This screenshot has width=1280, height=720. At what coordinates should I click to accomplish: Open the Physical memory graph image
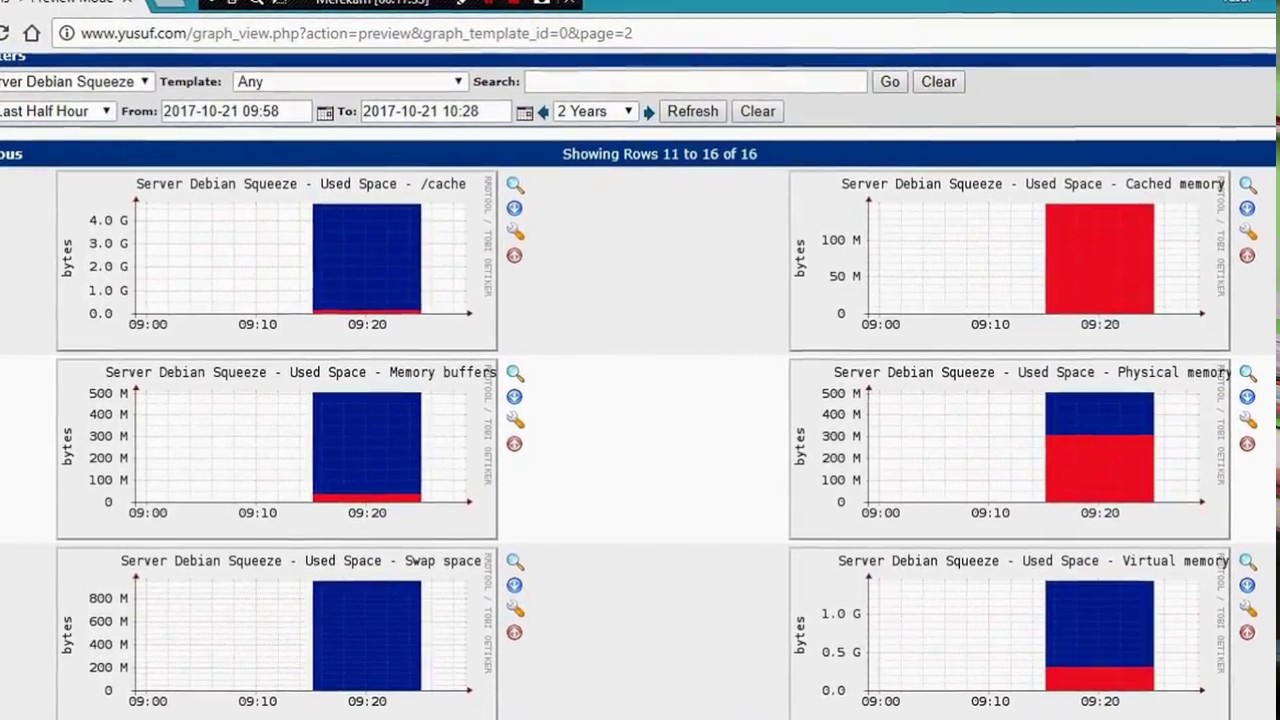coord(1010,449)
